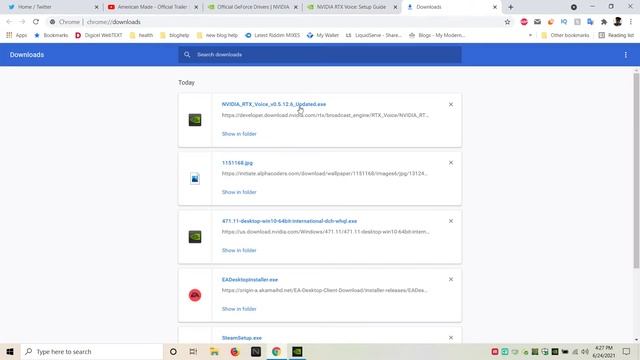
Task: Bookmark this page with the star icon
Action: click(x=507, y=22)
